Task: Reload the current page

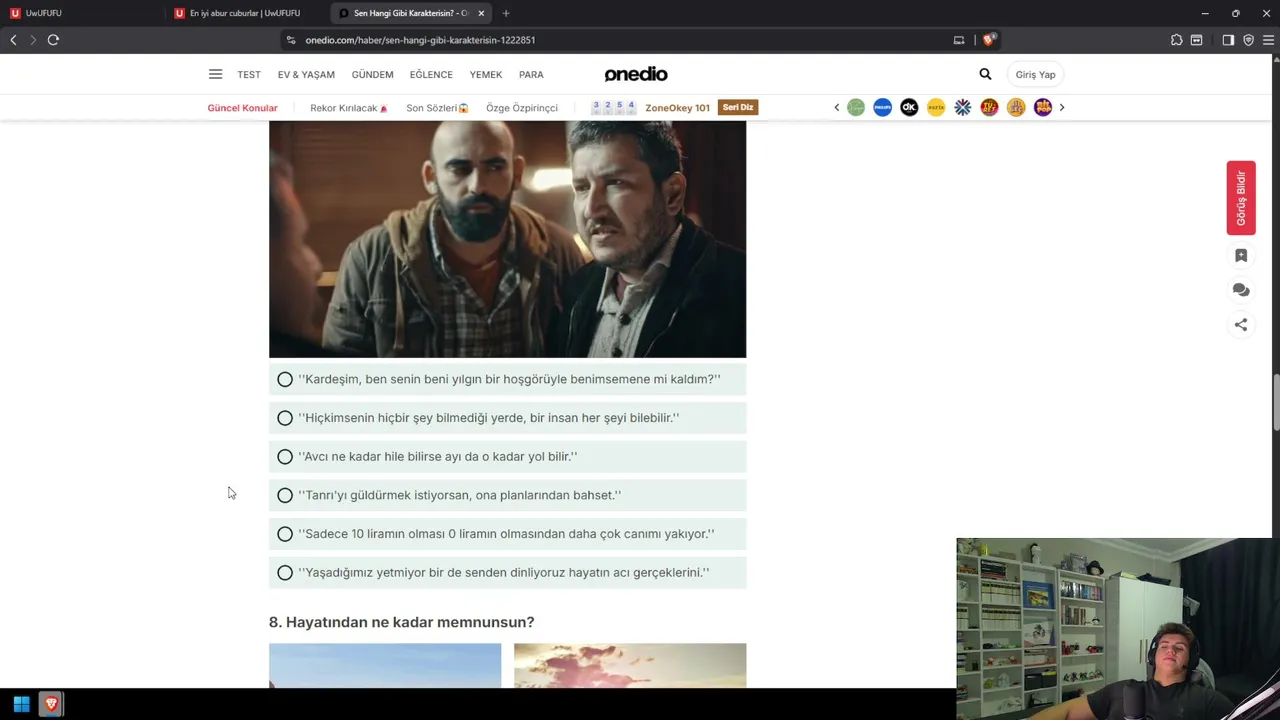Action: click(53, 40)
